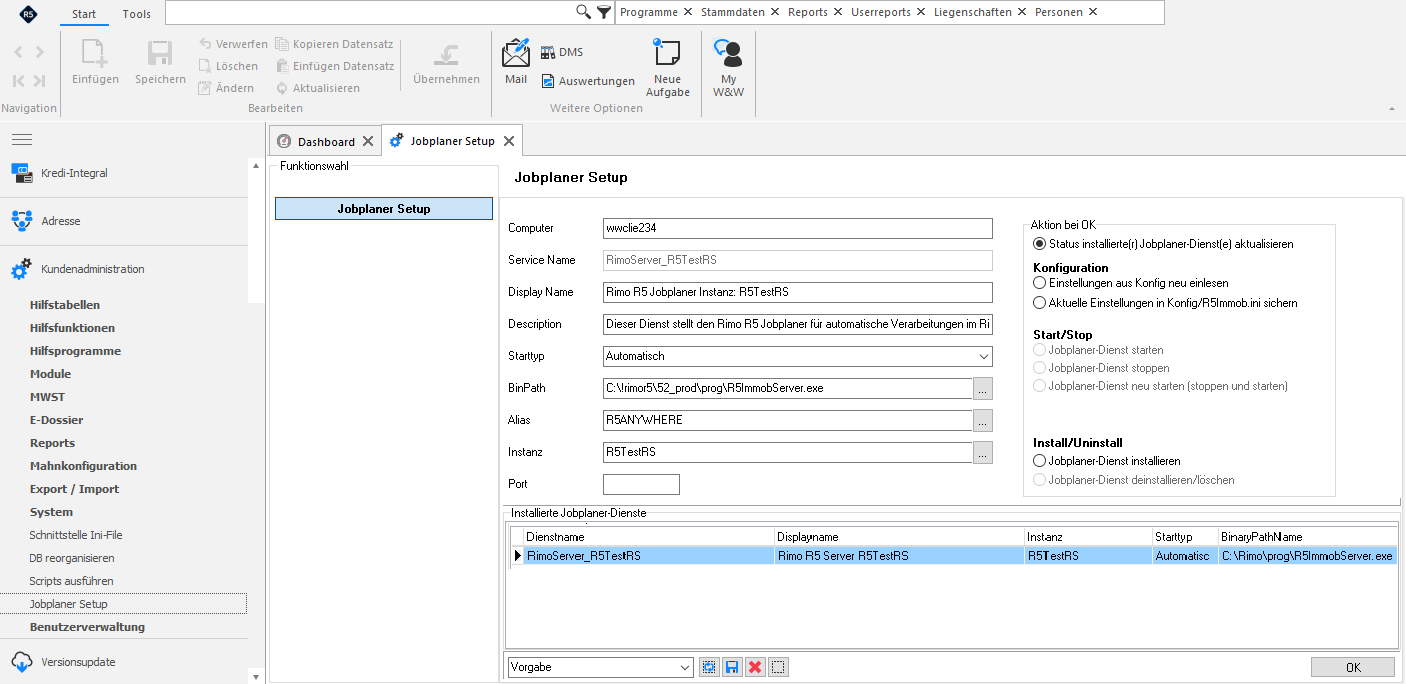Jump to last record
This screenshot has width=1406, height=684.
(x=39, y=81)
